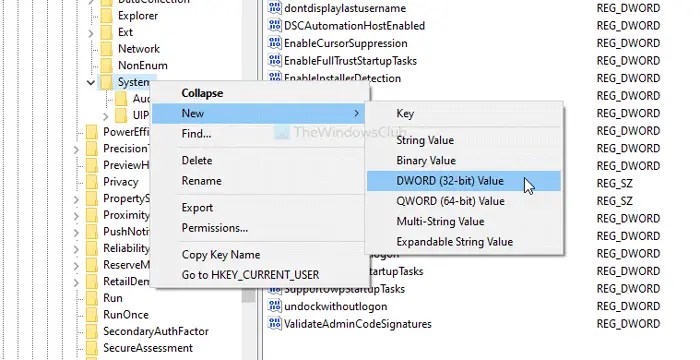This screenshot has height=360, width=700.
Task: Select the SupportUwpStartupTasks value name
Action: [345, 289]
